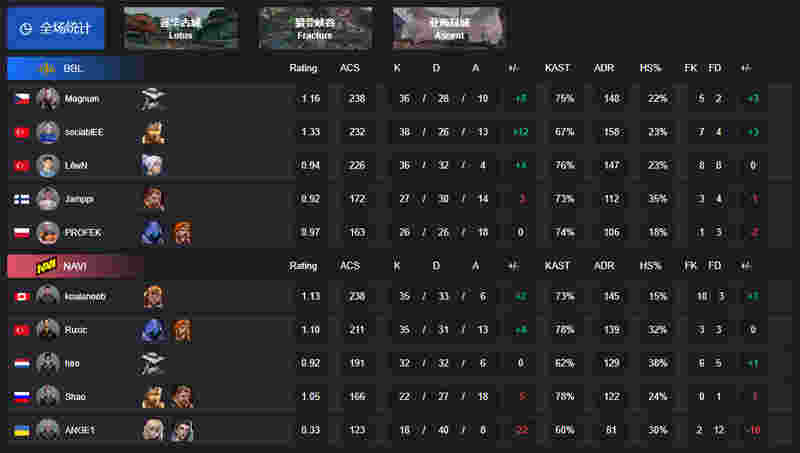This screenshot has height=453, width=800.
Task: Open the NAVI team logo link
Action: [46, 266]
